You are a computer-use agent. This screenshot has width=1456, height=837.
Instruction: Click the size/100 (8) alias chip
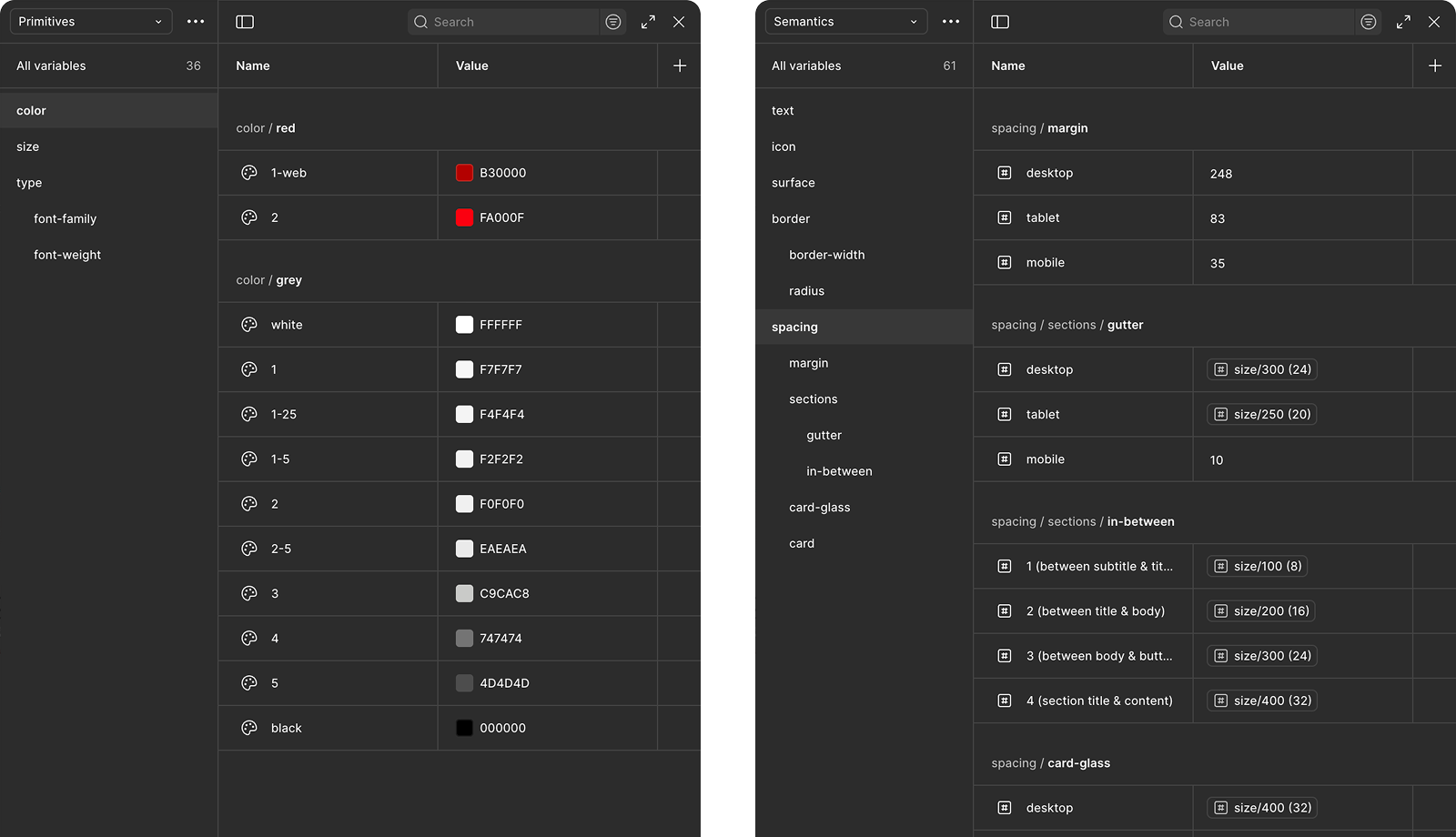point(1258,566)
